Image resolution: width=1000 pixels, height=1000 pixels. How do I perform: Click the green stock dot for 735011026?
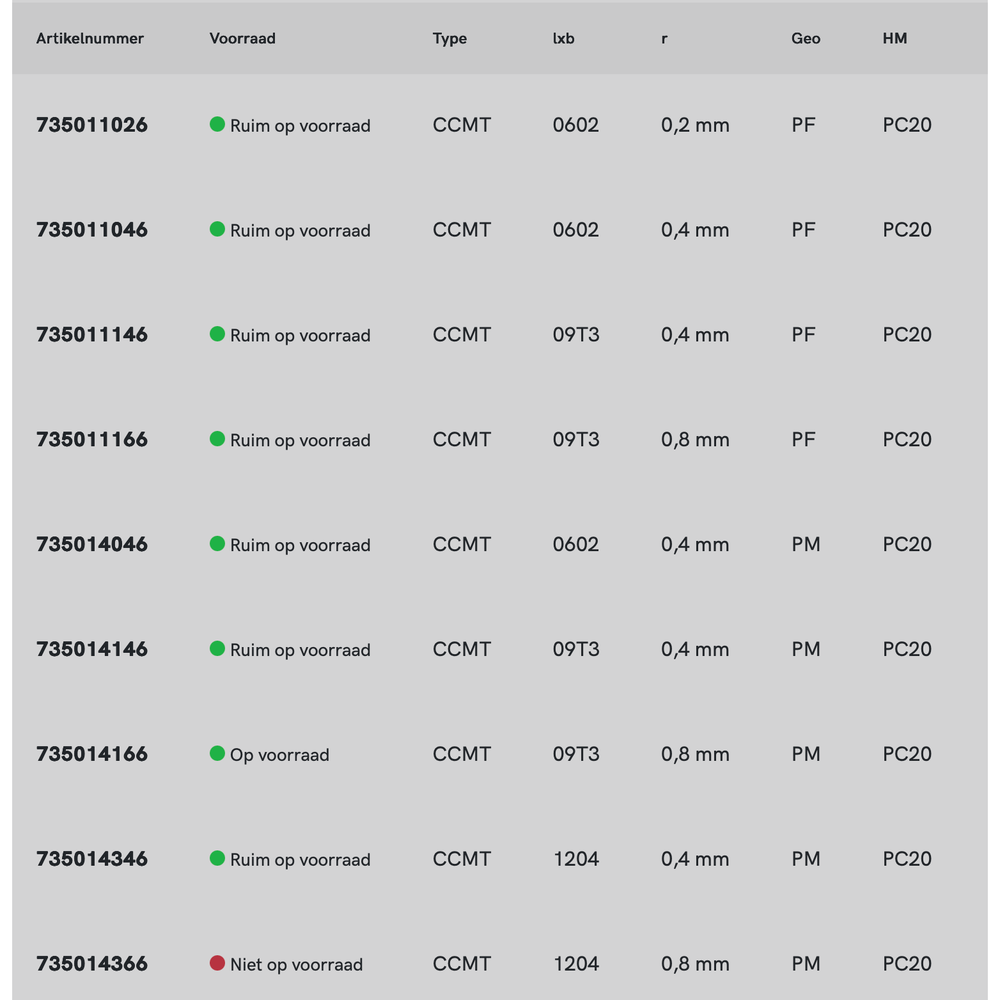217,125
